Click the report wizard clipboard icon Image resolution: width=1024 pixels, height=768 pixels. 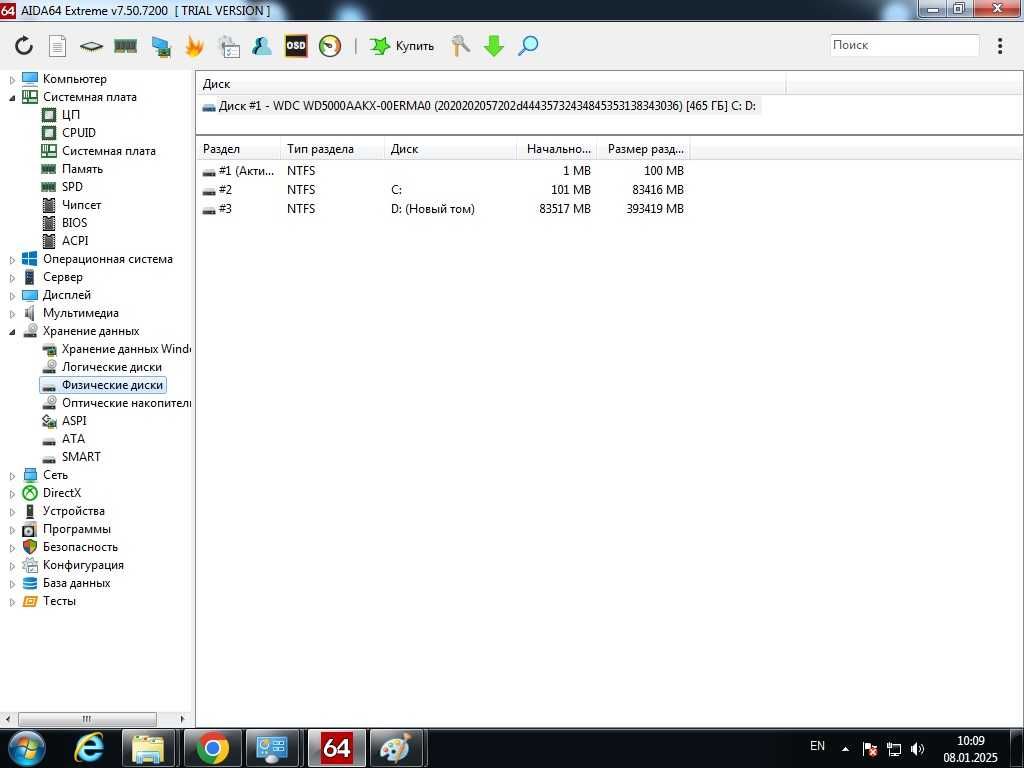[229, 46]
